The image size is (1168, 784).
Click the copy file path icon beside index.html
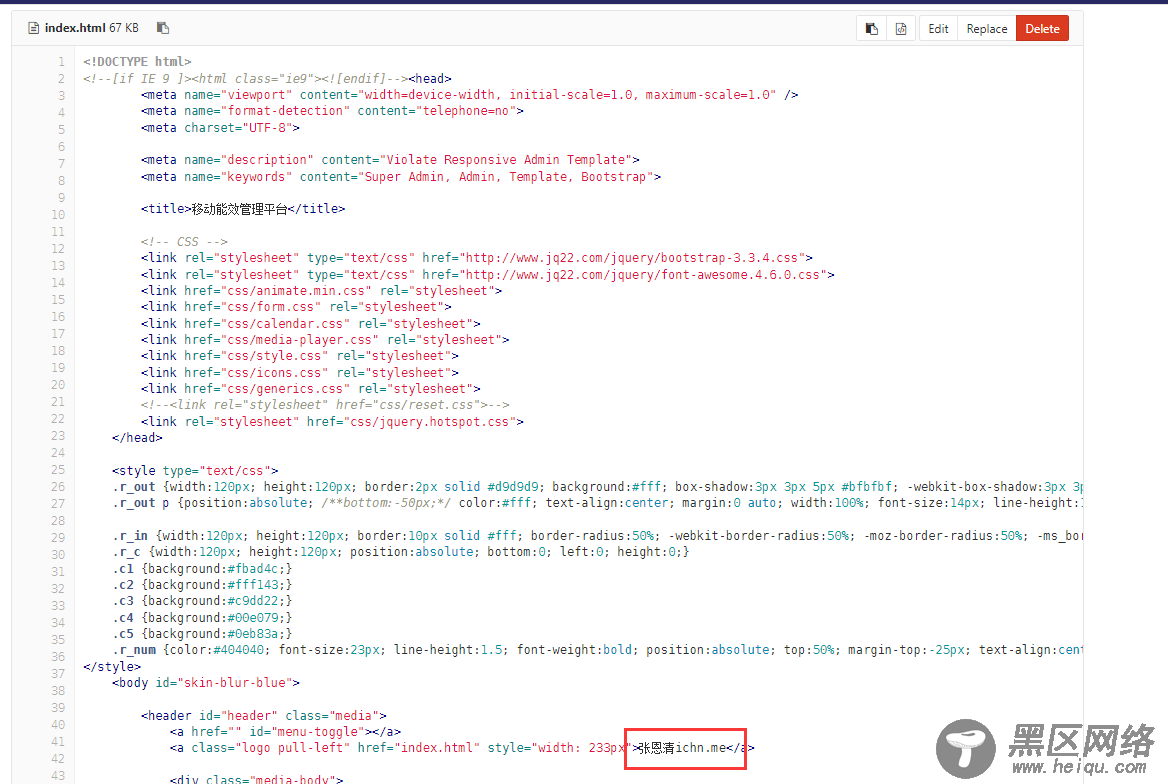(163, 28)
